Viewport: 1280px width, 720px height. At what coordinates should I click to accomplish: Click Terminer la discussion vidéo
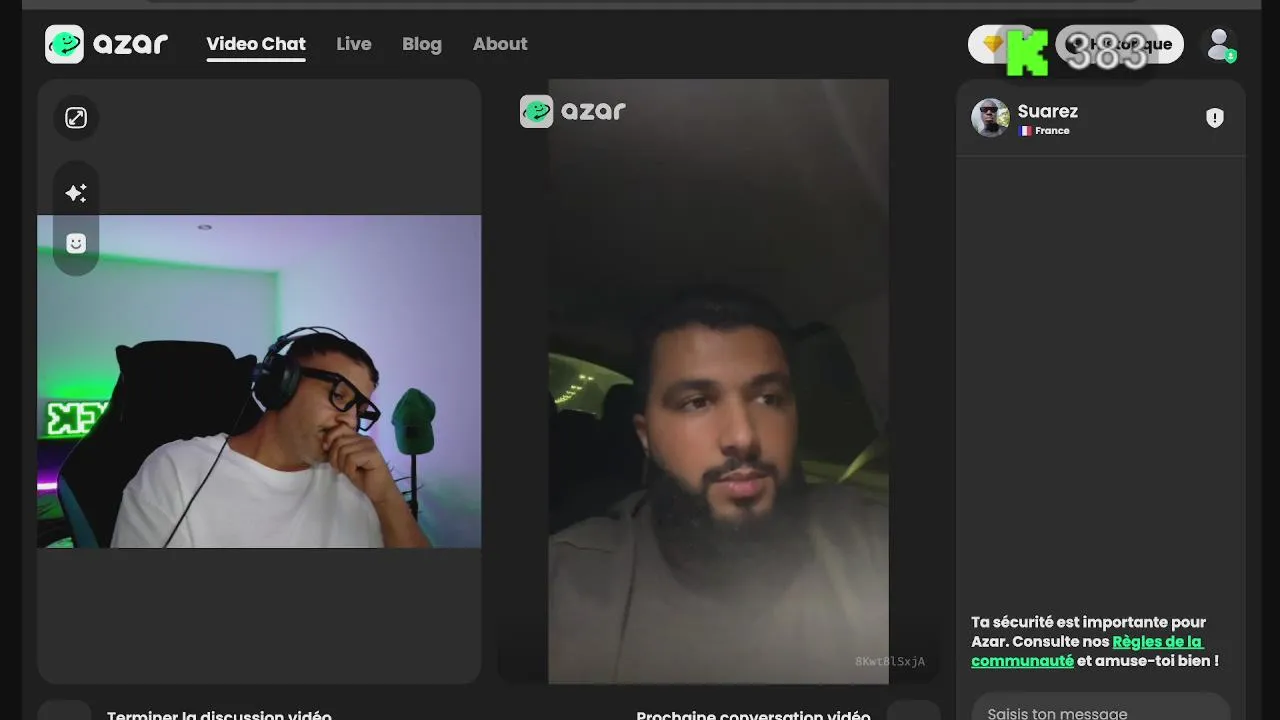(219, 714)
